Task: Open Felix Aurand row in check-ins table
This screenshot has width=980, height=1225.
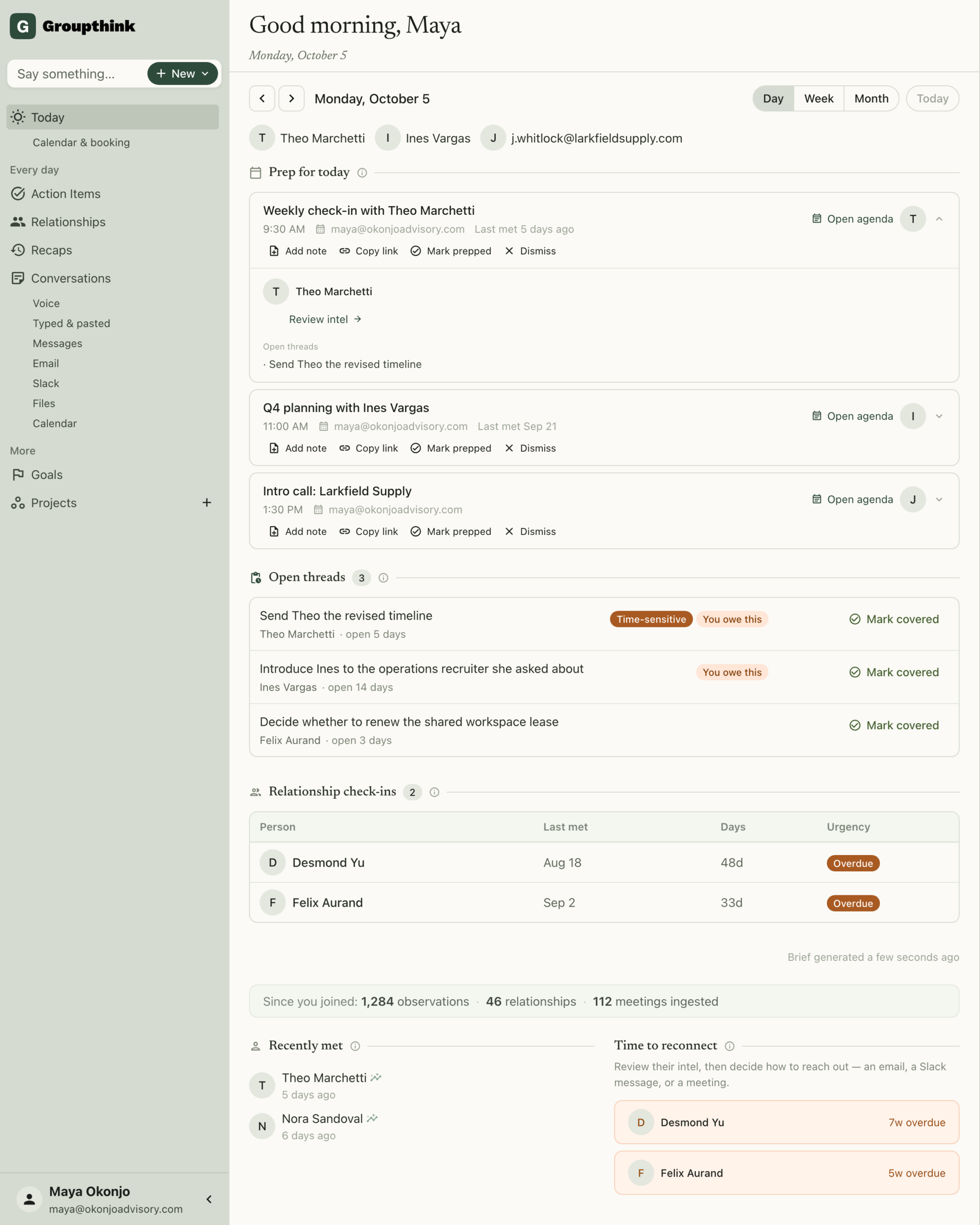Action: [x=604, y=903]
